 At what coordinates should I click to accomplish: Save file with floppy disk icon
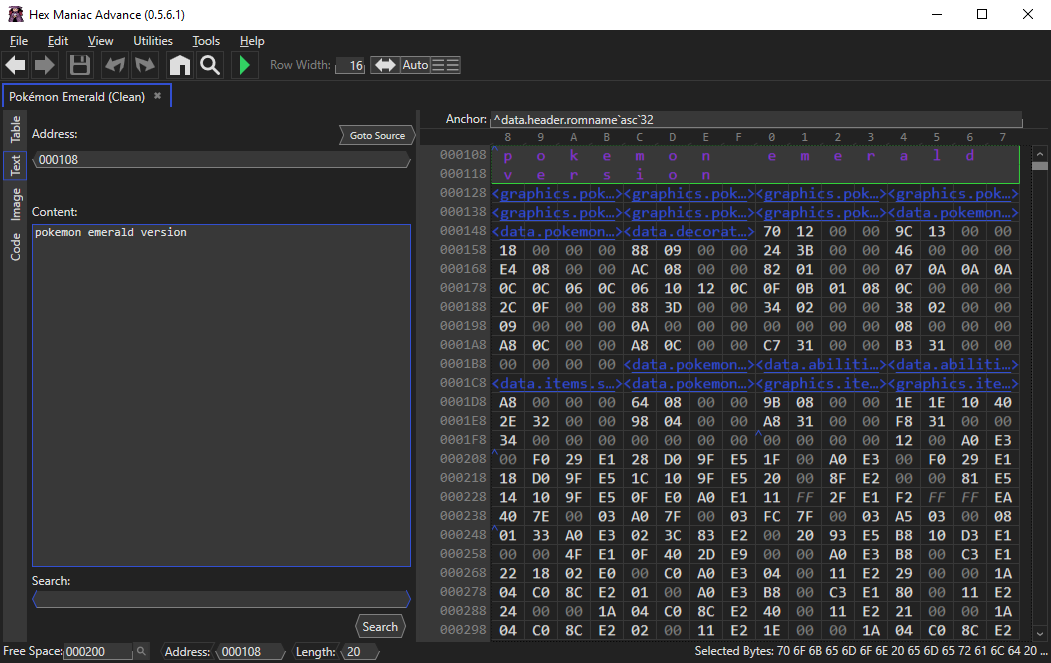(79, 65)
